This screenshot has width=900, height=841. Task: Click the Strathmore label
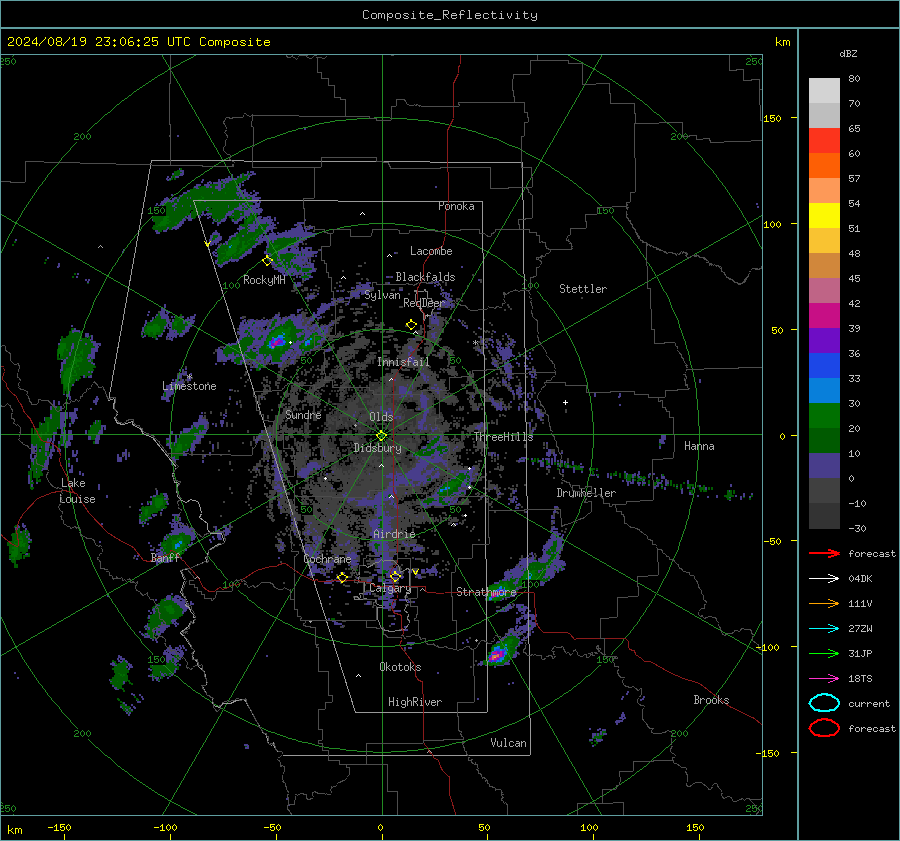pos(486,592)
